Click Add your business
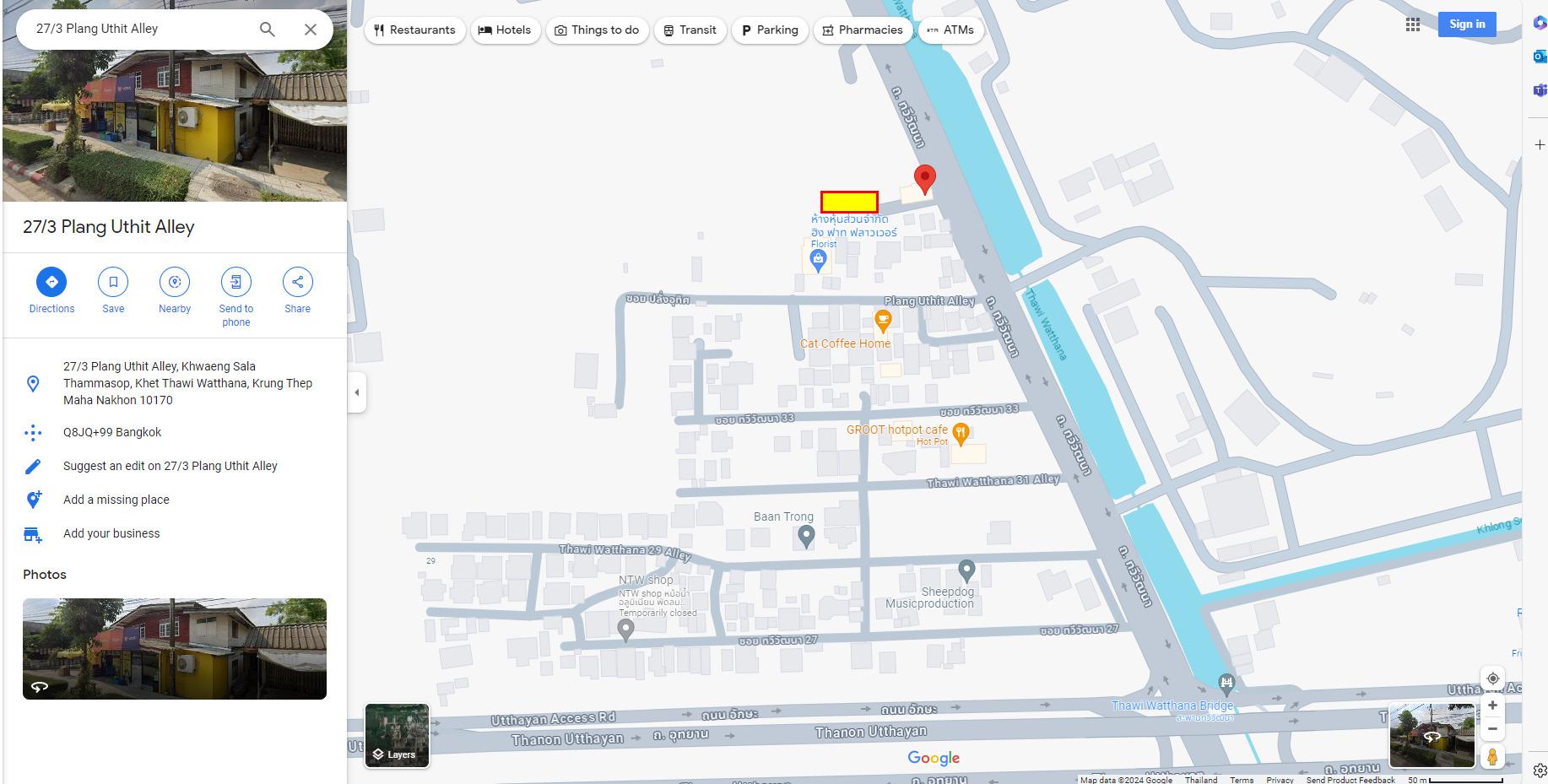 (111, 533)
